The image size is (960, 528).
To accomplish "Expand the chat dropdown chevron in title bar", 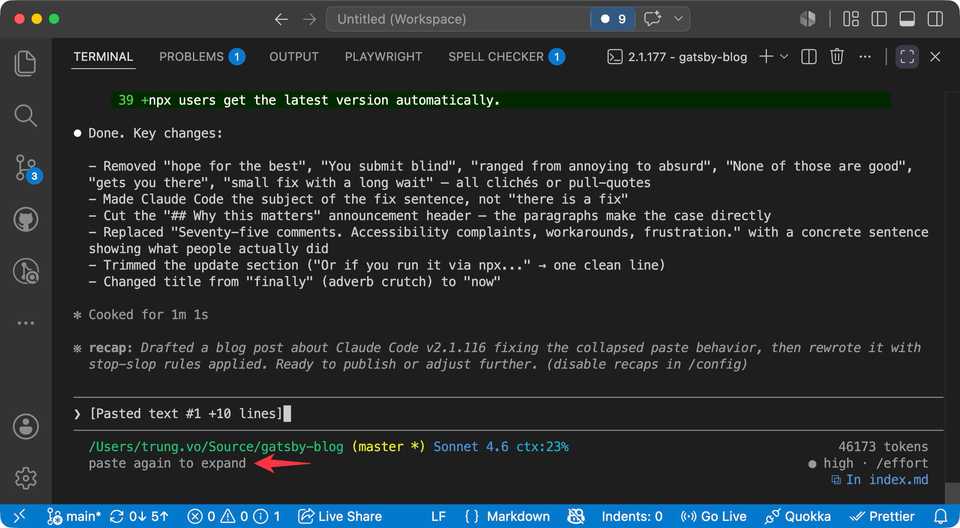I will pos(678,19).
